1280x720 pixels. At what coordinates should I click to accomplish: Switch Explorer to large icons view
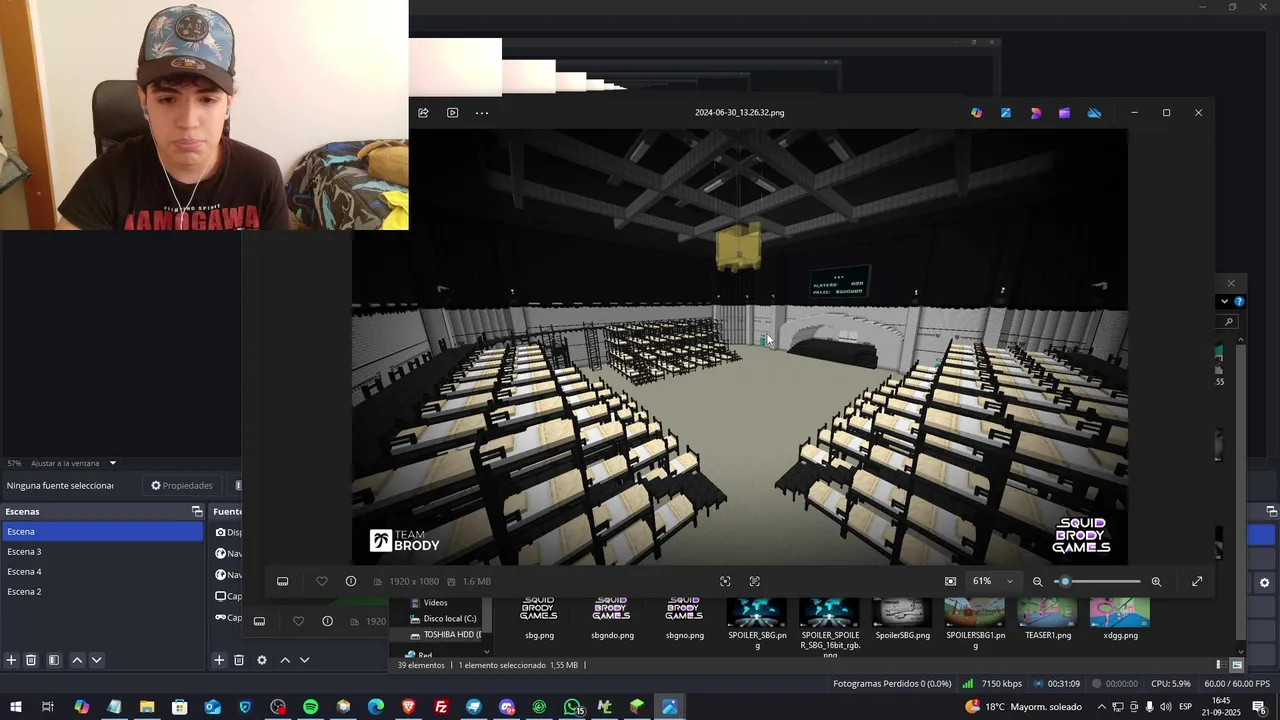coord(1237,665)
